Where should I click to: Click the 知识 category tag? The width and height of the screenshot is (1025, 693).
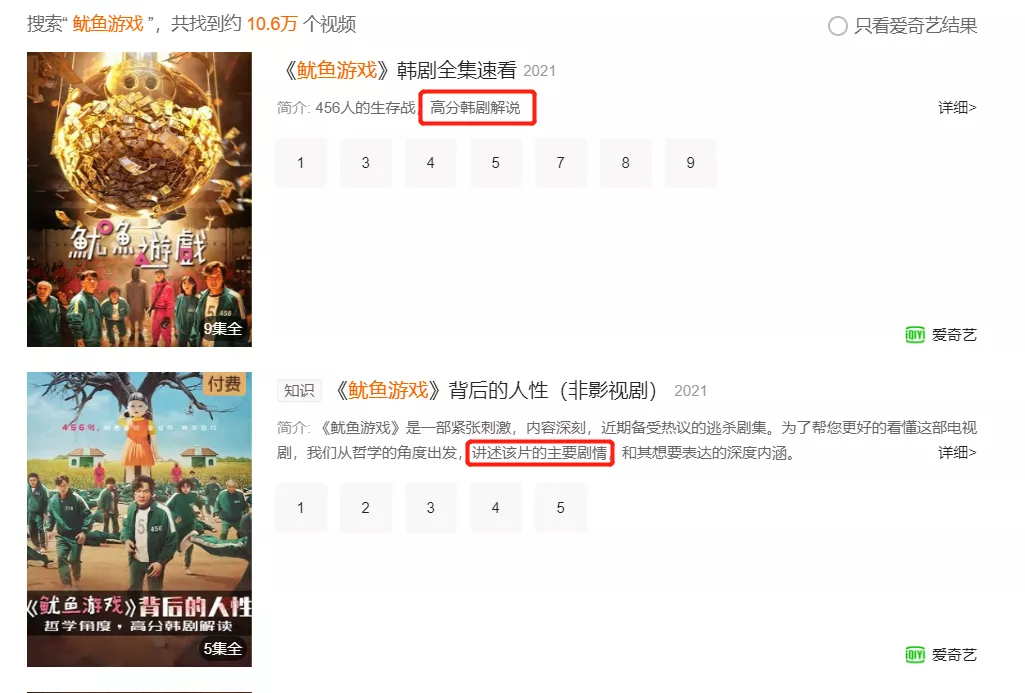(299, 390)
